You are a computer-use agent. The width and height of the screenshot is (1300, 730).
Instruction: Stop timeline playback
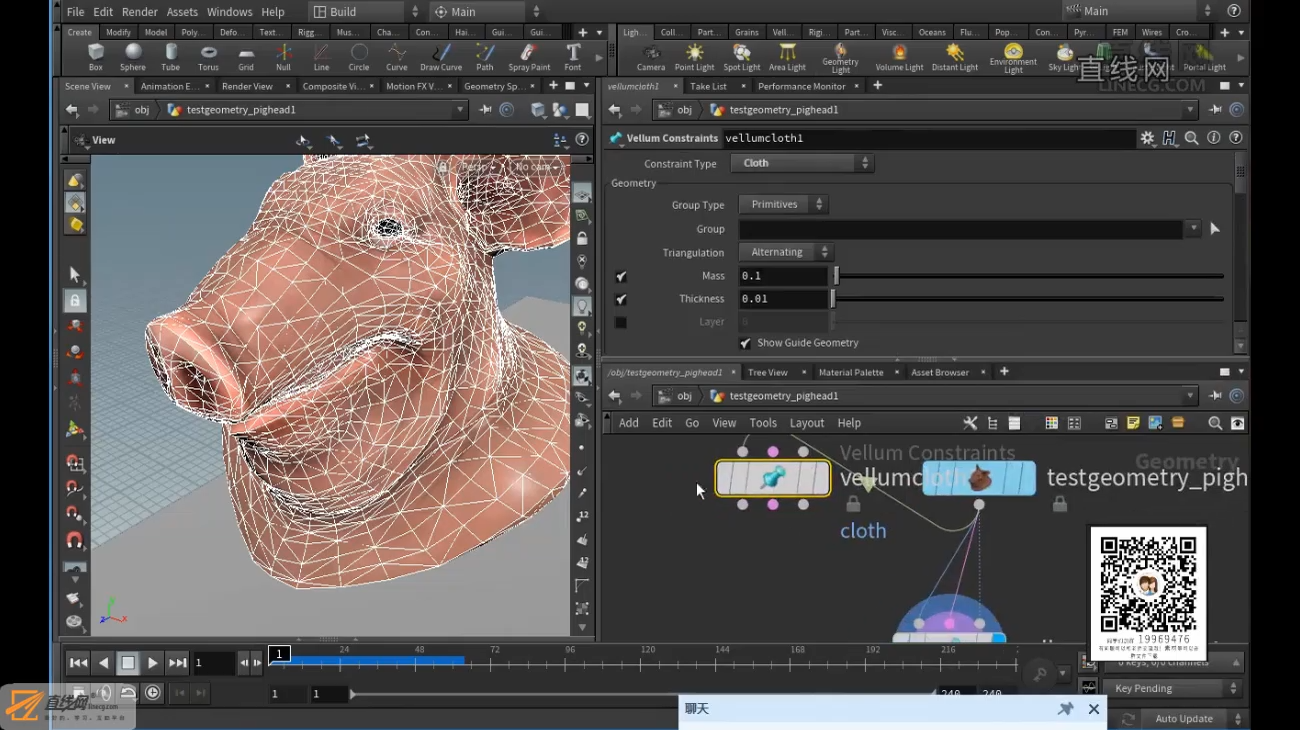[128, 662]
